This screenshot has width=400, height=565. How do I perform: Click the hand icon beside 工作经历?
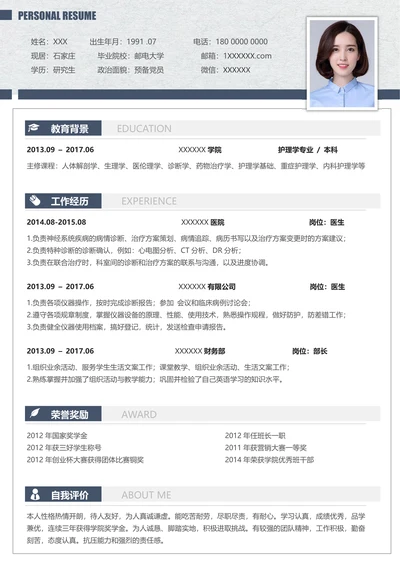coord(35,200)
